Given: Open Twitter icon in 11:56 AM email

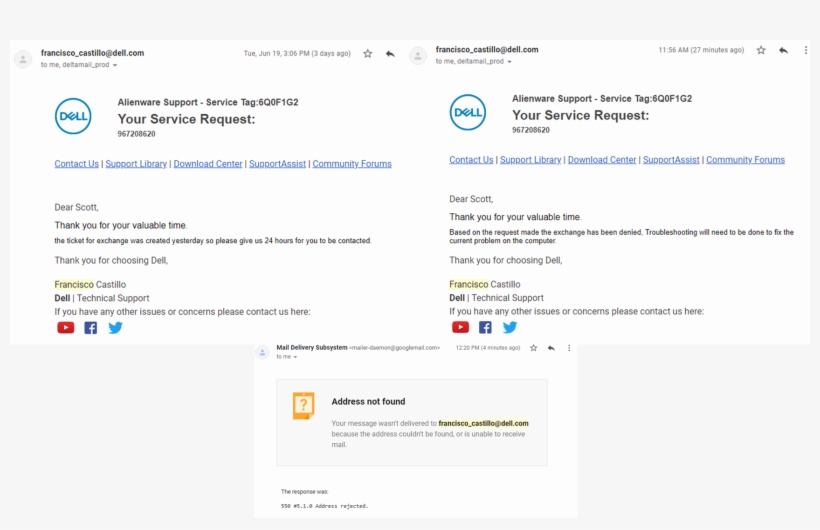Looking at the screenshot, I should point(510,327).
